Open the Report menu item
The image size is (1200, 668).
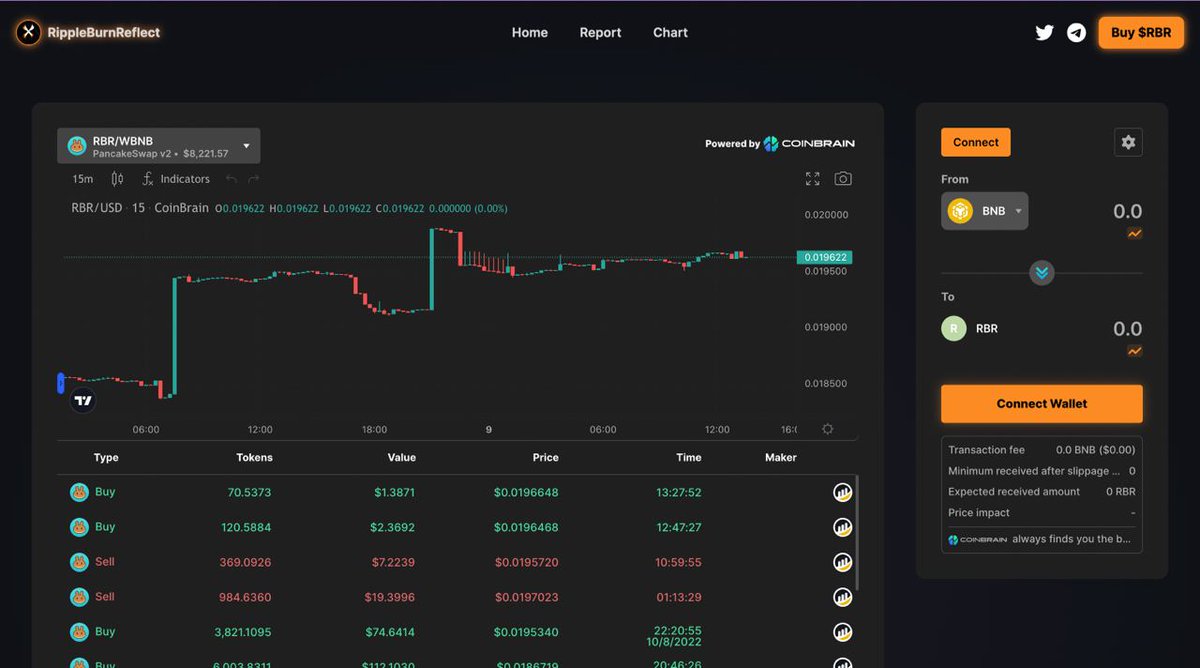click(x=600, y=33)
